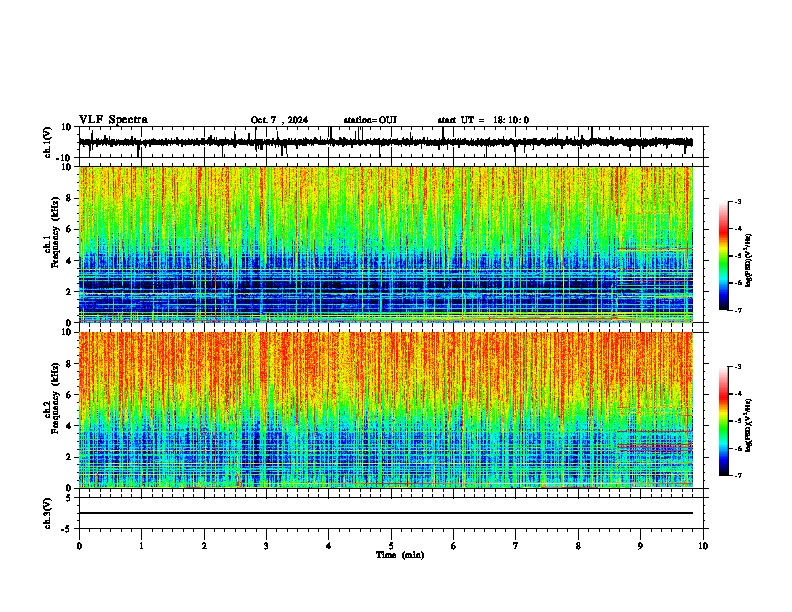The image size is (792, 612).
Task: Click the 'ch.1(V)' waveform axis label
Action: coord(48,142)
